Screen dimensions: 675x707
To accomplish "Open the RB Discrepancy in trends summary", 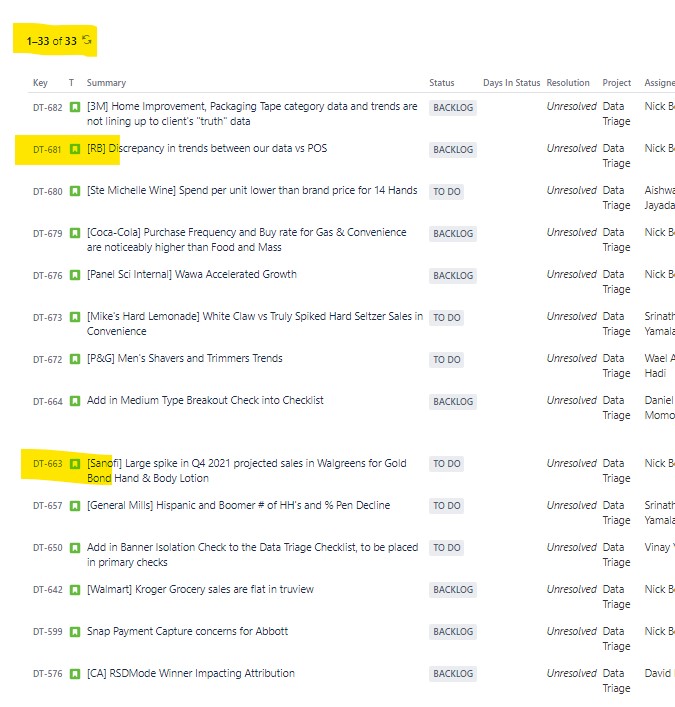I will (x=207, y=148).
